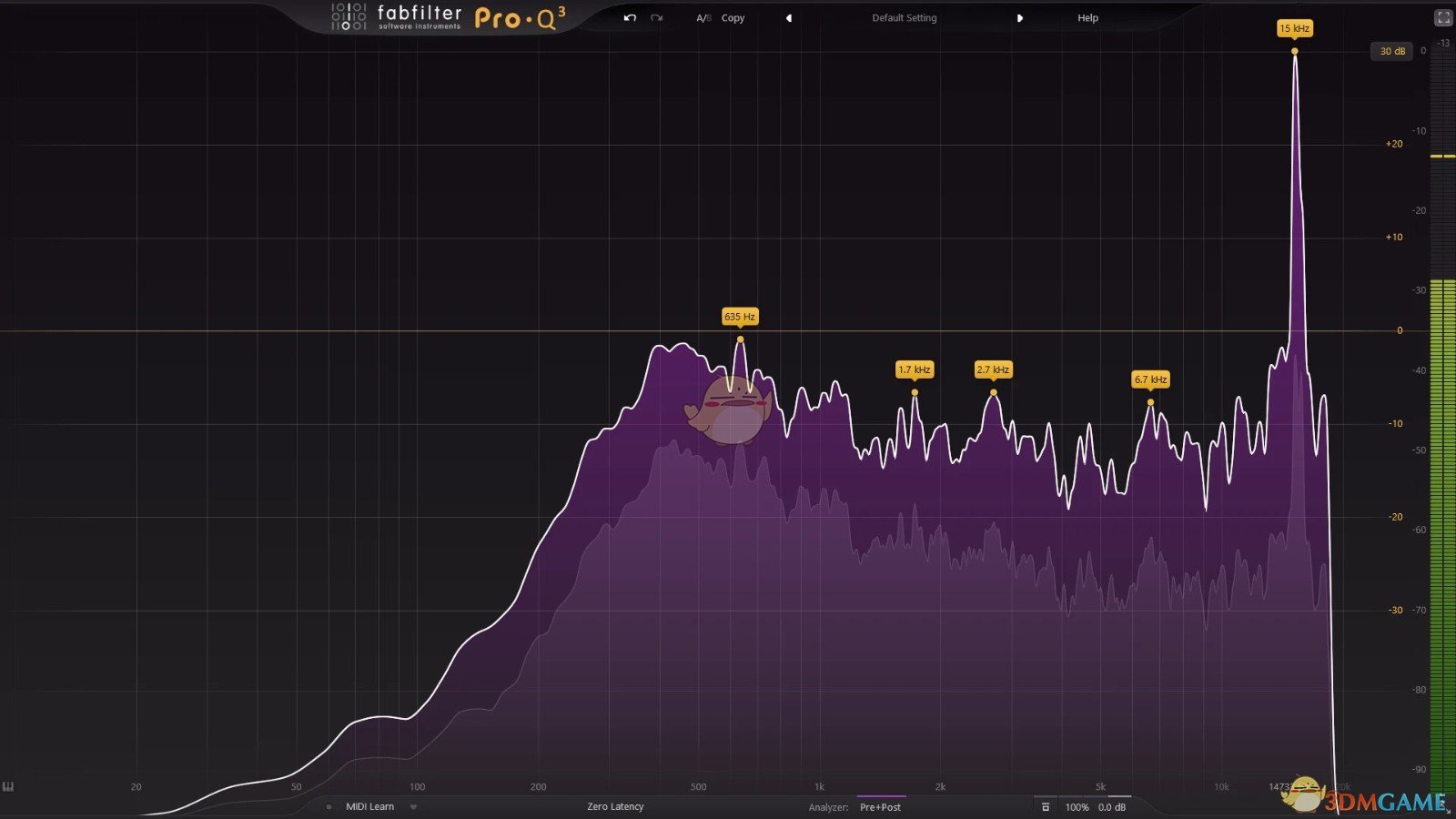This screenshot has height=819, width=1456.
Task: Click the Redo arrow icon
Action: point(656,18)
